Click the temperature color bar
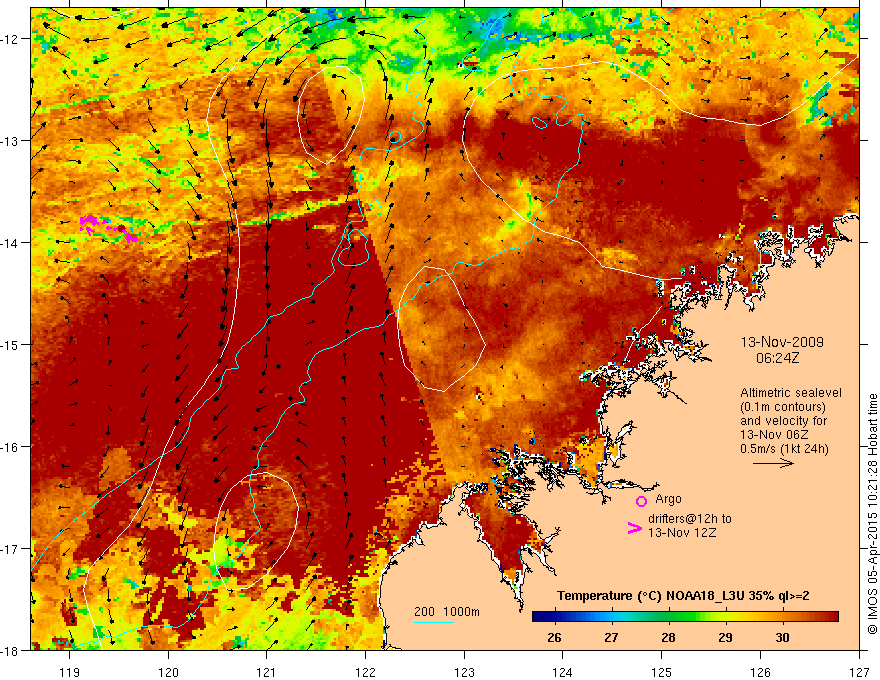 point(685,617)
